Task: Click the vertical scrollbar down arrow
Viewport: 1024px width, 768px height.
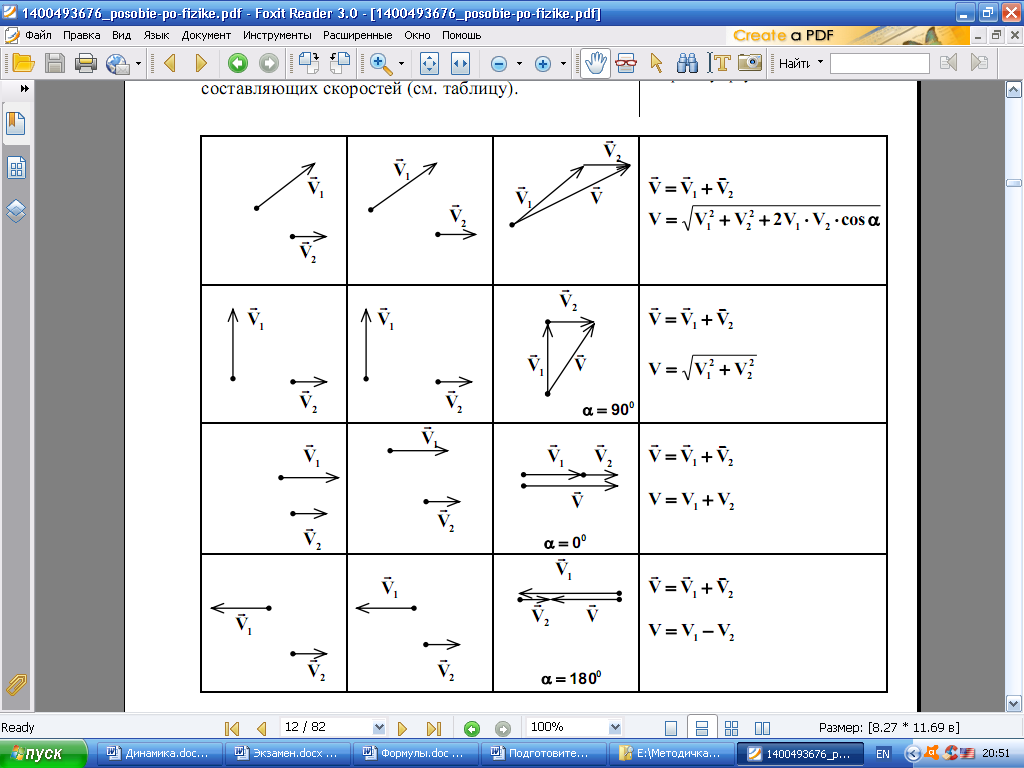Action: click(x=1014, y=703)
